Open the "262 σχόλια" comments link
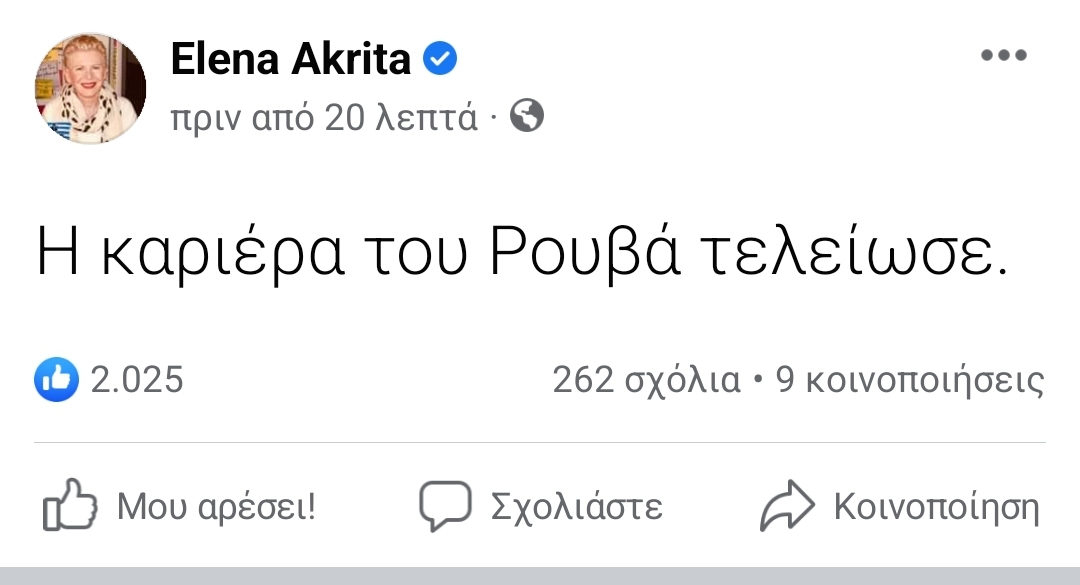The height and width of the screenshot is (585, 1080). [x=646, y=380]
